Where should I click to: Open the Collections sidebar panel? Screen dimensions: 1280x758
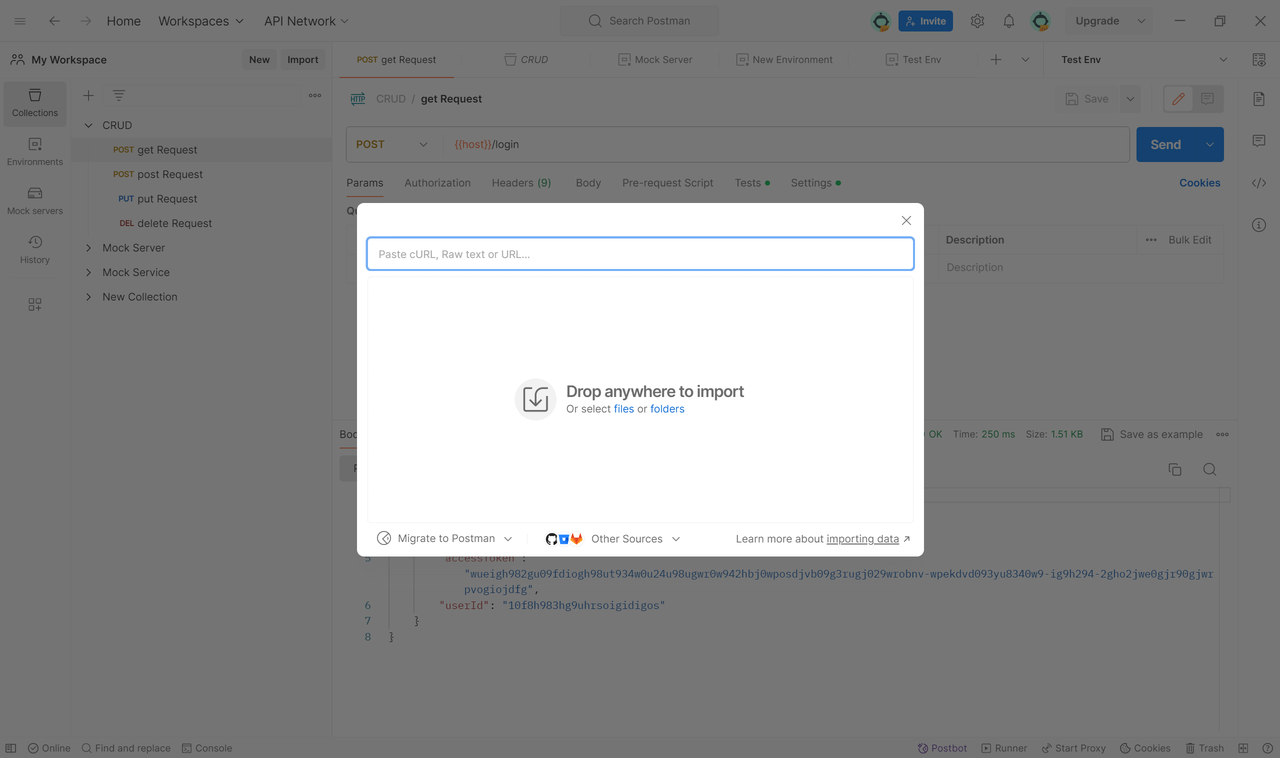(35, 103)
